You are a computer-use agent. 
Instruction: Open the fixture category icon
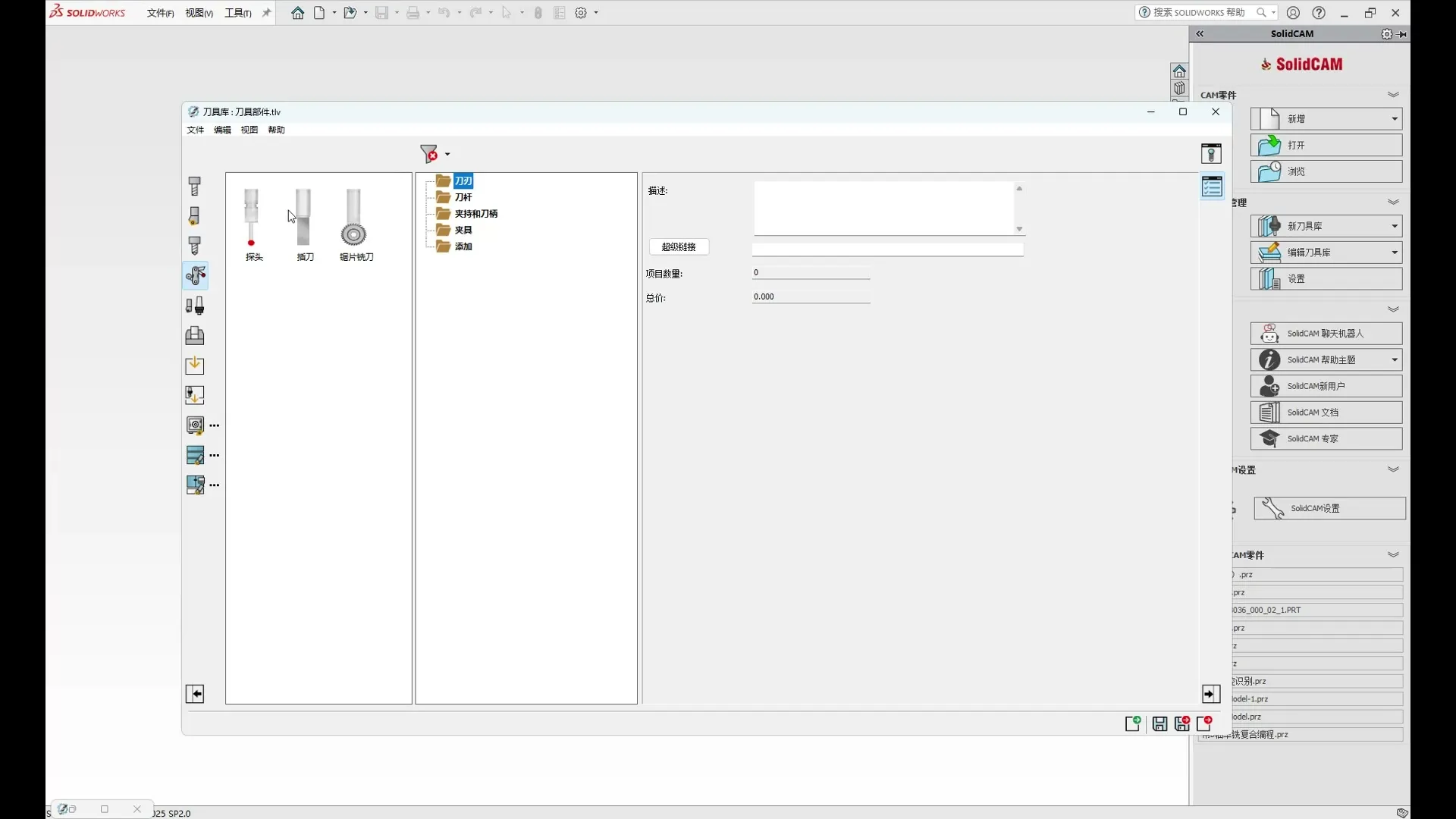[195, 335]
